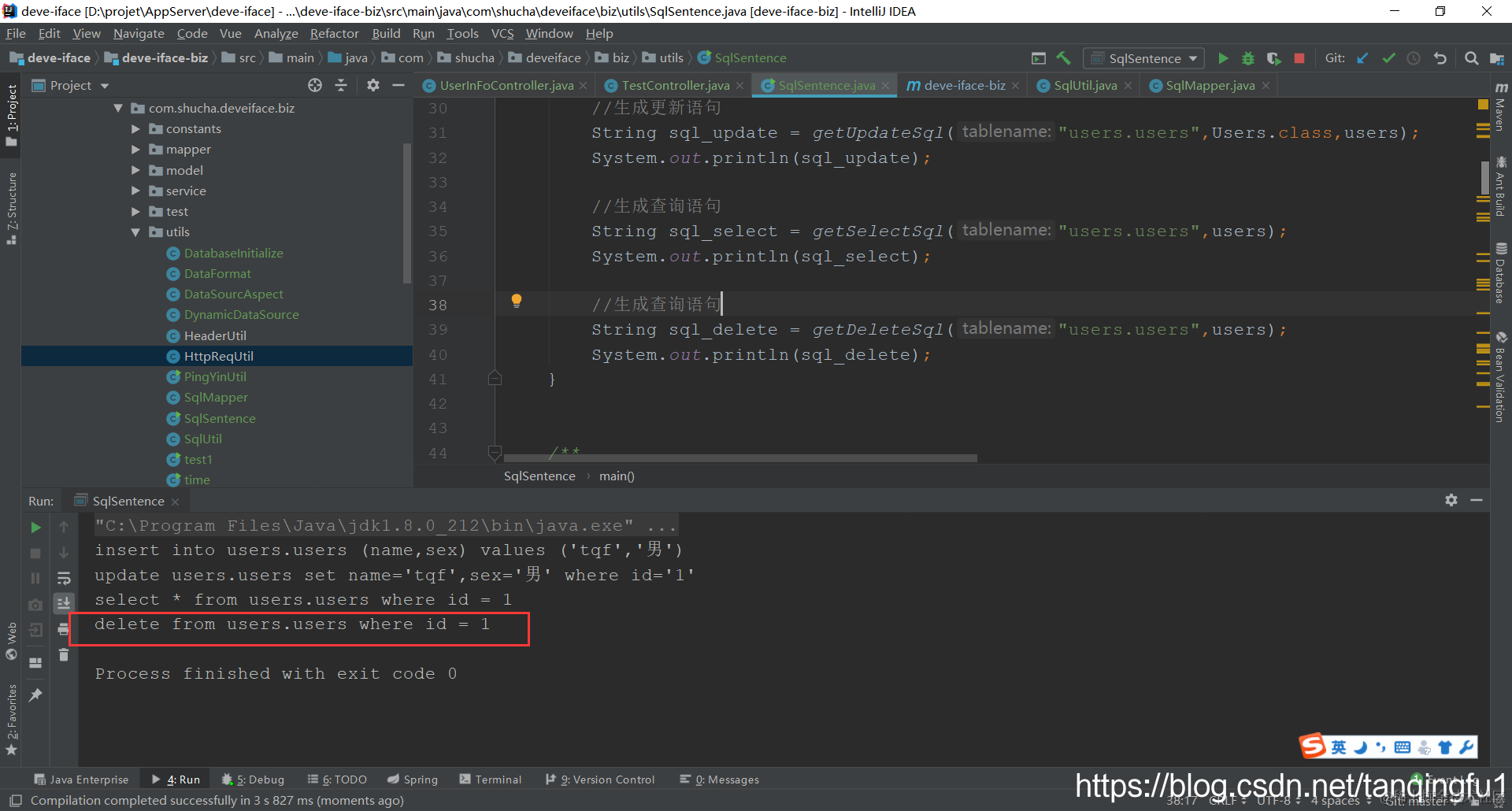The height and width of the screenshot is (811, 1512).
Task: Close the TestController.java tab
Action: point(740,86)
